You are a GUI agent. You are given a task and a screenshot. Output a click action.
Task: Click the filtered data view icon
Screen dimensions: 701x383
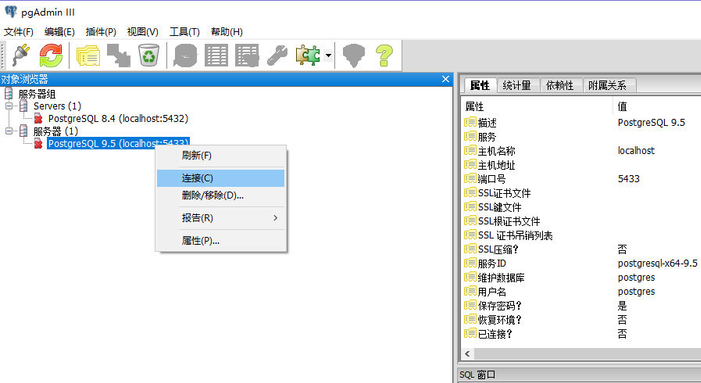pyautogui.click(x=247, y=55)
